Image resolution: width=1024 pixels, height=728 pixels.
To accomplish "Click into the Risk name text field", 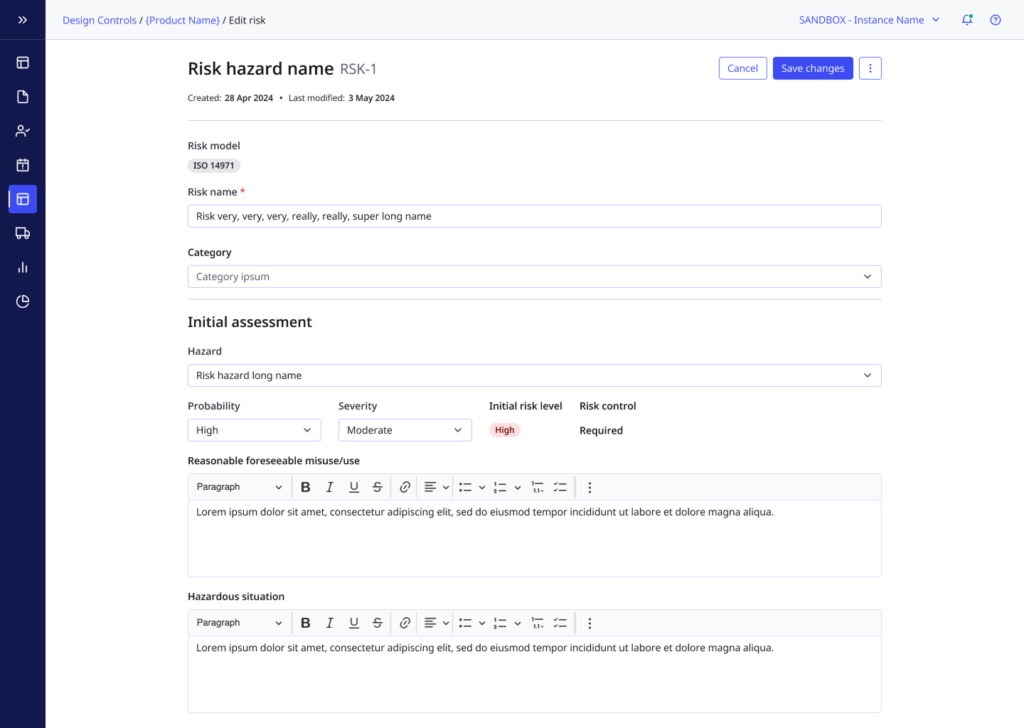I will tap(534, 216).
